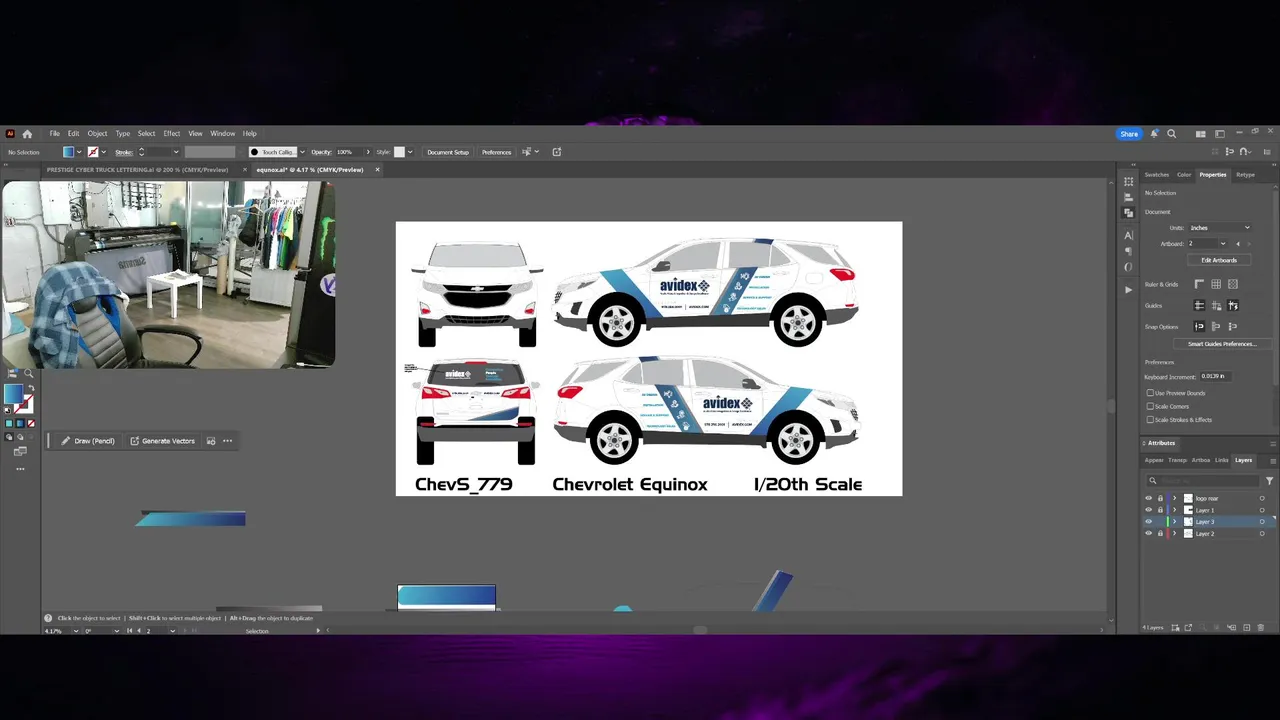Open the Actions play icon in the dock

[x=1128, y=289]
